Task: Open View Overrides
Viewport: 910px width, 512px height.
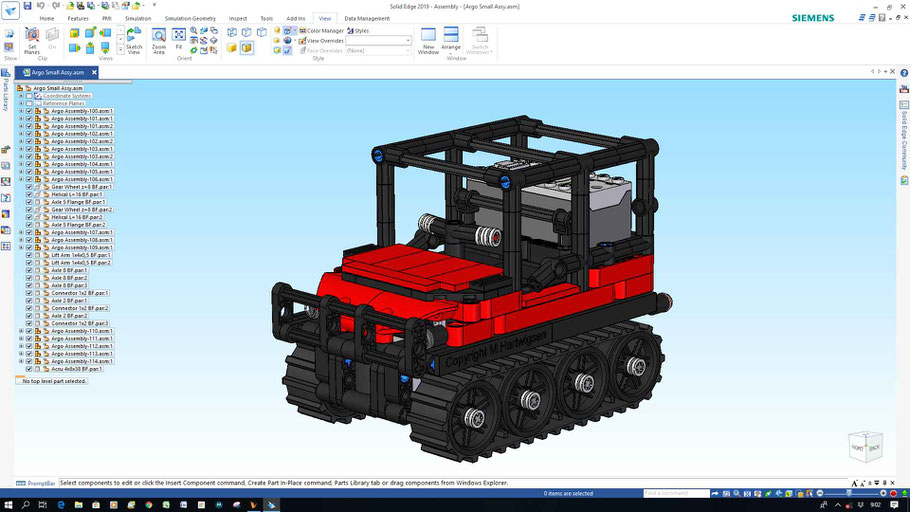Action: [x=321, y=41]
